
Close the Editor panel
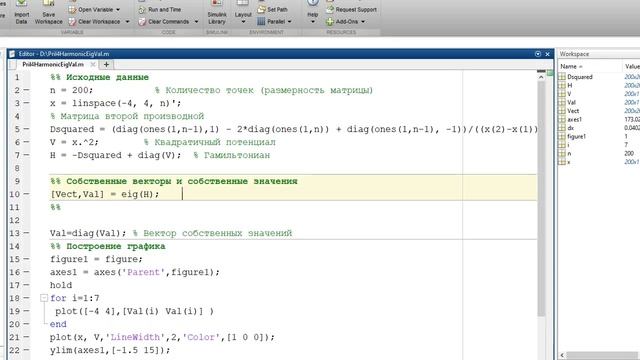coord(548,54)
